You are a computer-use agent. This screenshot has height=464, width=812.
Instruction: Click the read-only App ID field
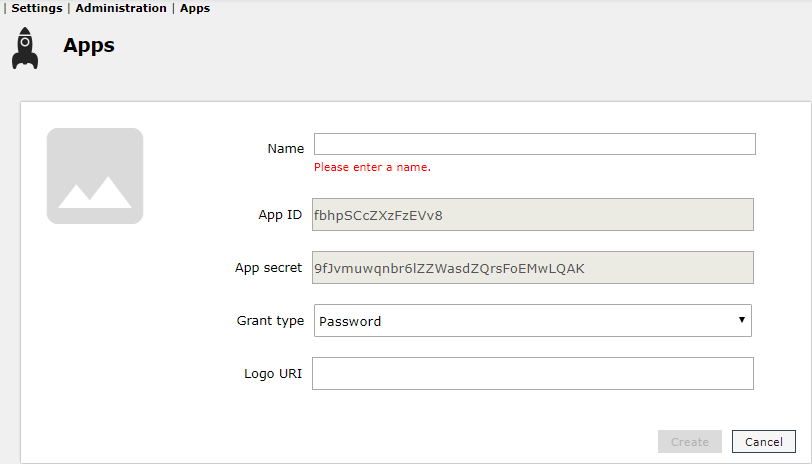click(533, 214)
